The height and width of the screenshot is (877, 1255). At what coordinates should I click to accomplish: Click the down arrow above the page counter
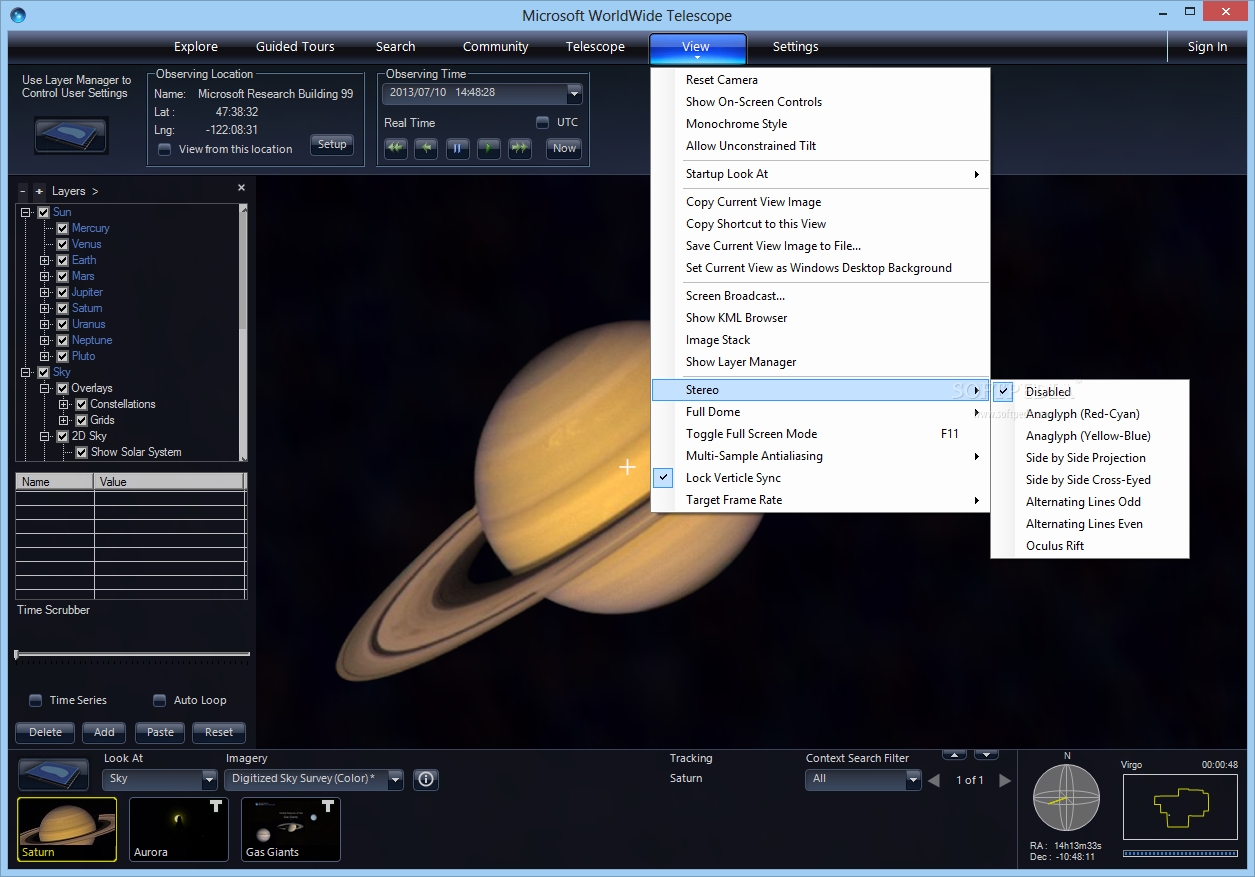[987, 754]
